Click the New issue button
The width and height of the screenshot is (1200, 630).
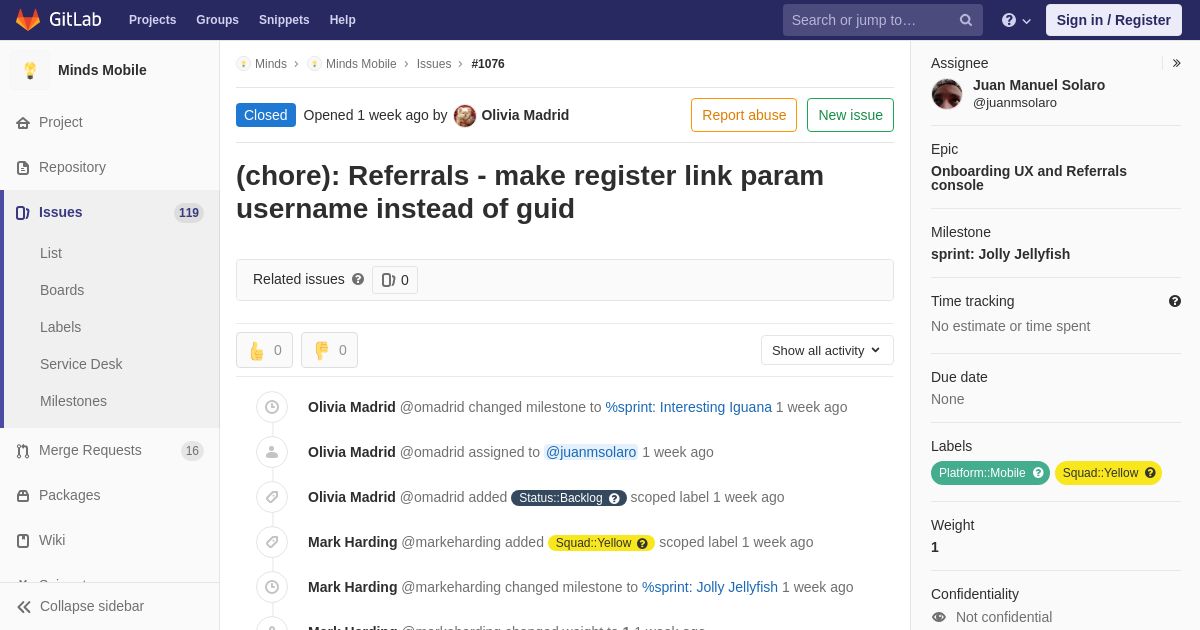pos(850,115)
